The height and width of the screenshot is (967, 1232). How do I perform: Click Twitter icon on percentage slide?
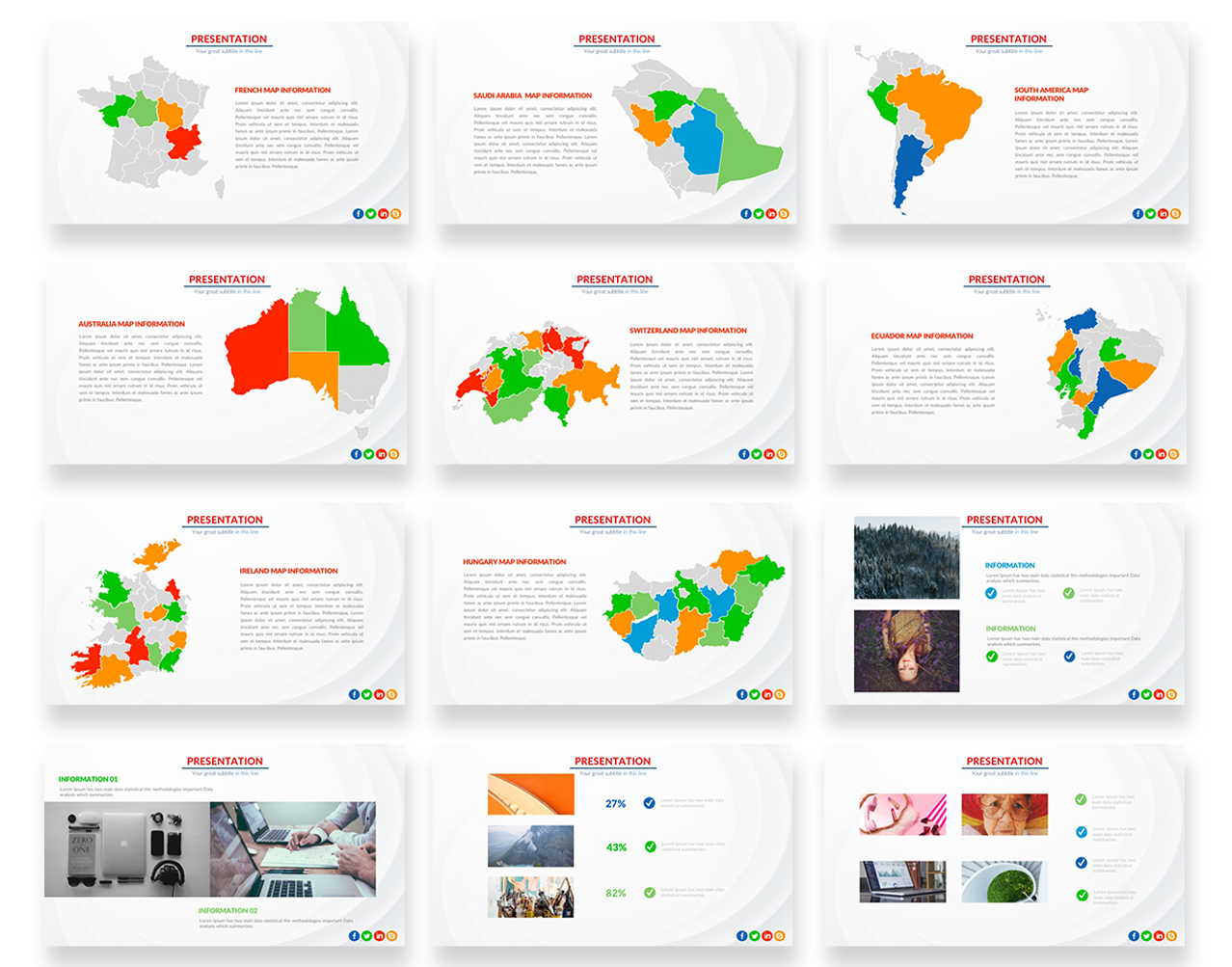pos(755,936)
